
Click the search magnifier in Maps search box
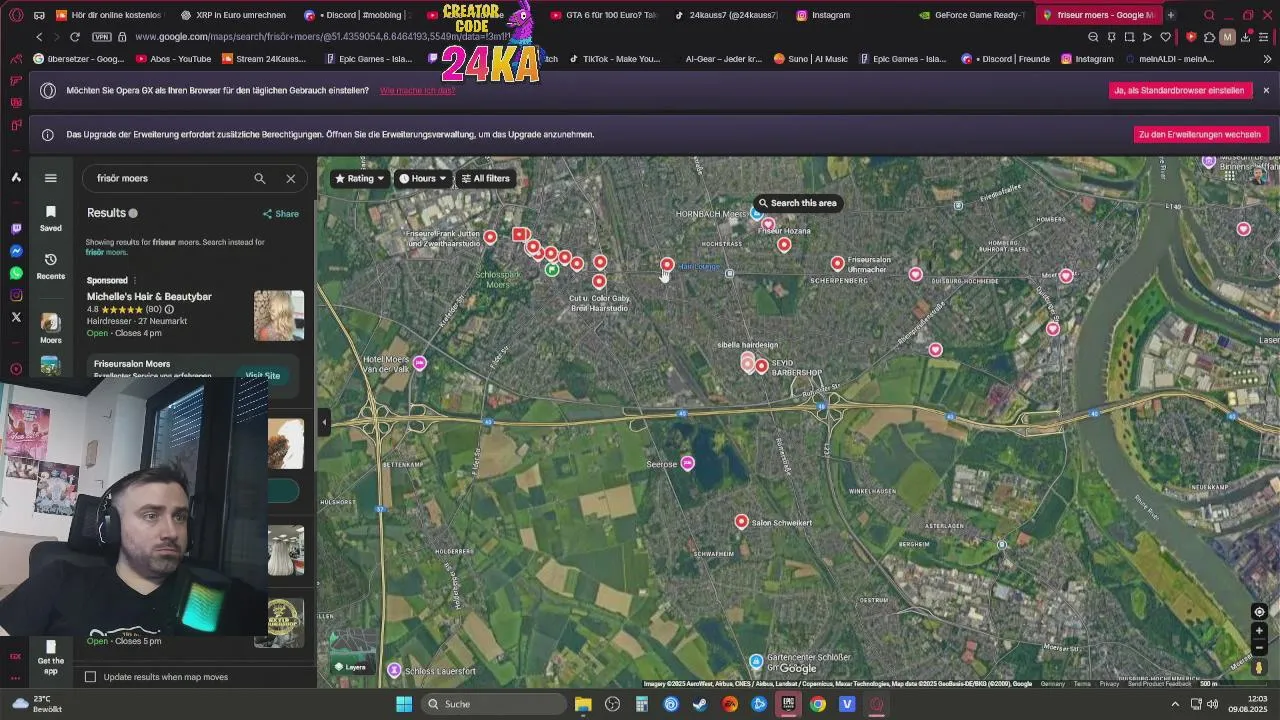(x=260, y=178)
